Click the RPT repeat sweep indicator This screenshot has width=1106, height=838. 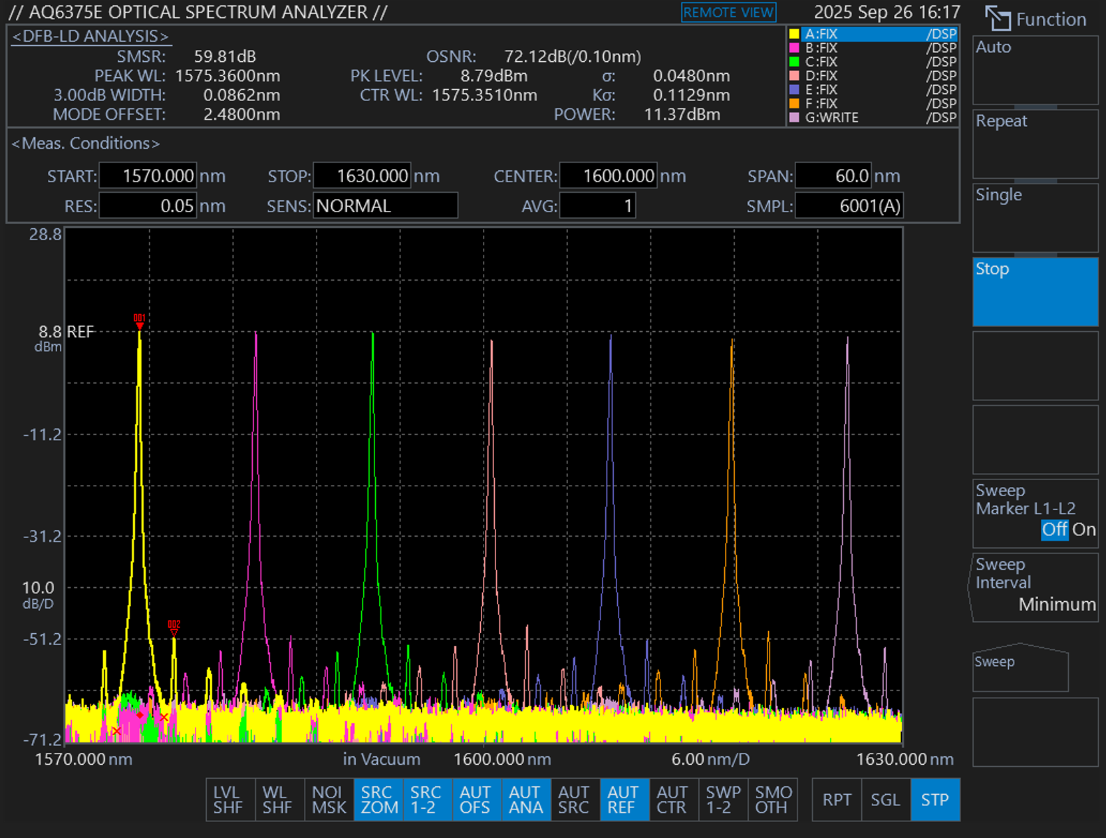[x=837, y=799]
